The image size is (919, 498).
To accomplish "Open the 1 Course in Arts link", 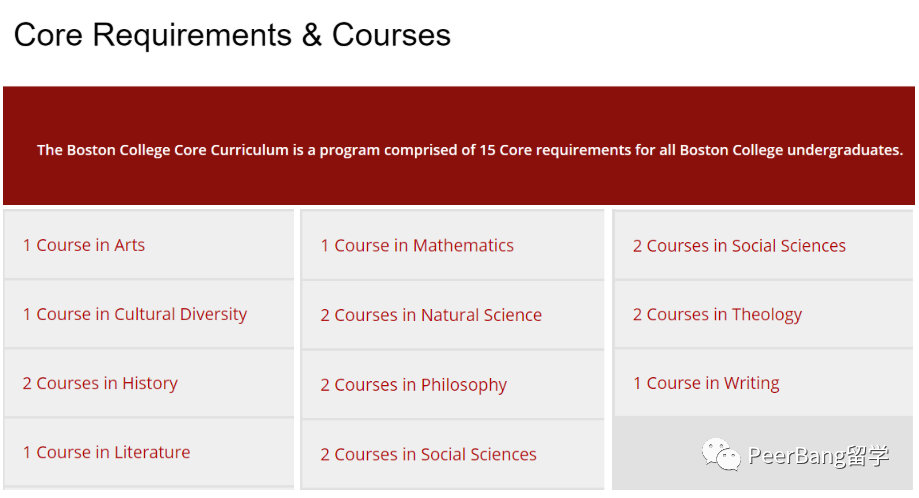I will click(84, 245).
